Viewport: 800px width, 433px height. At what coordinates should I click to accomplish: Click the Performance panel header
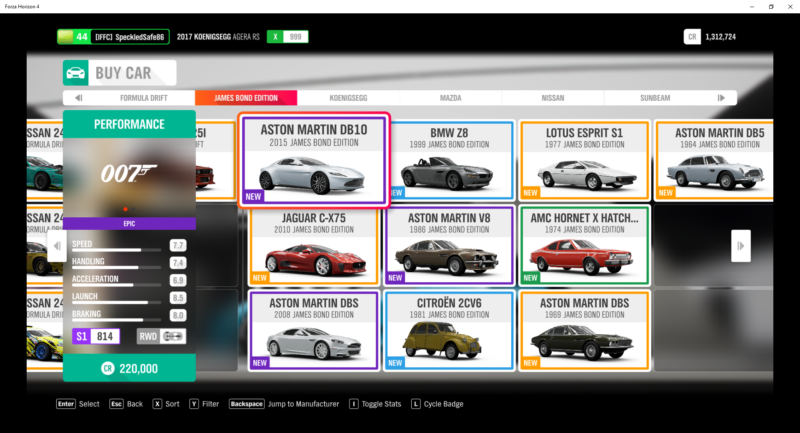[129, 124]
